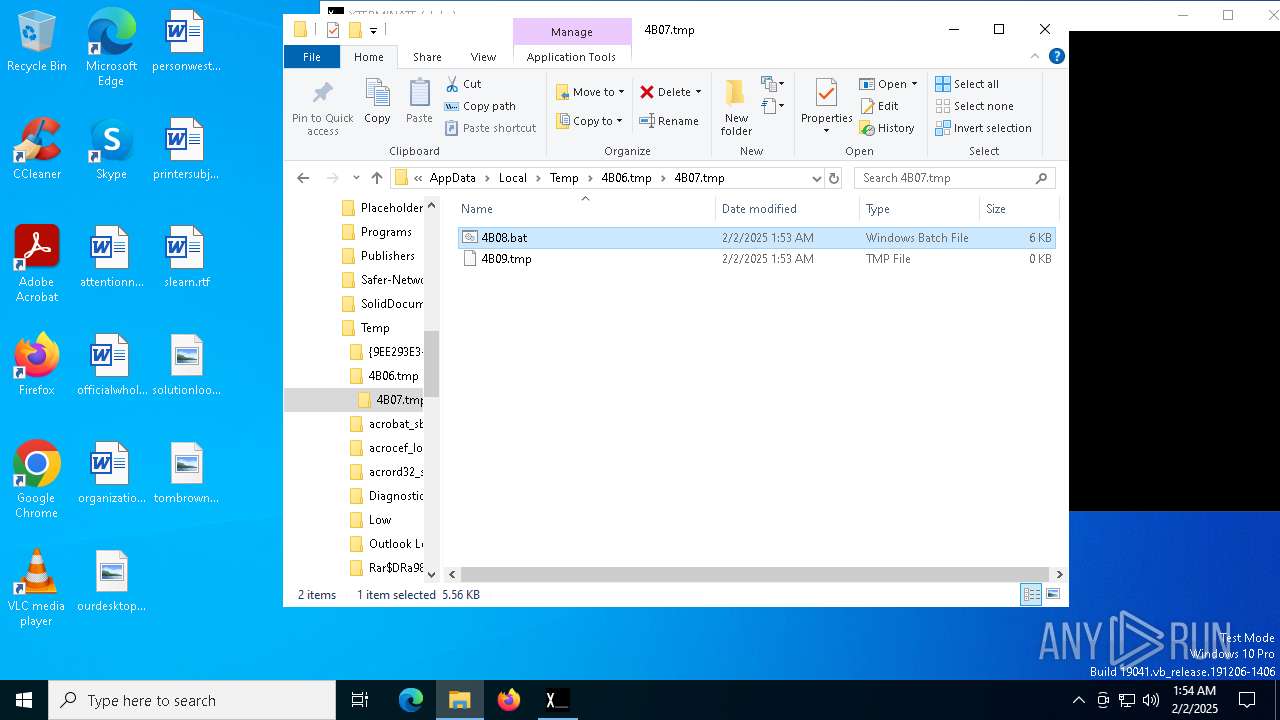The image size is (1280, 720).
Task: Sort by the Type column
Action: 919,209
